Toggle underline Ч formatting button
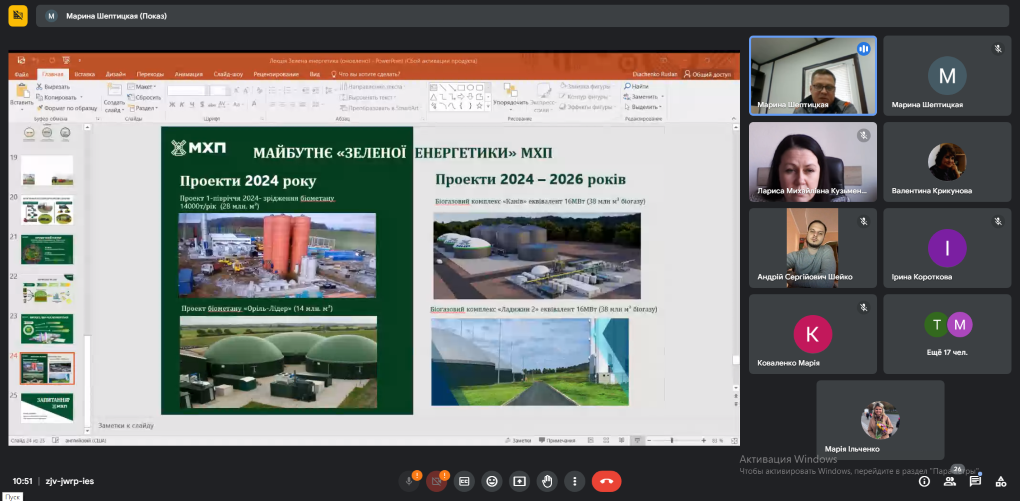The width and height of the screenshot is (1020, 501). tap(191, 105)
